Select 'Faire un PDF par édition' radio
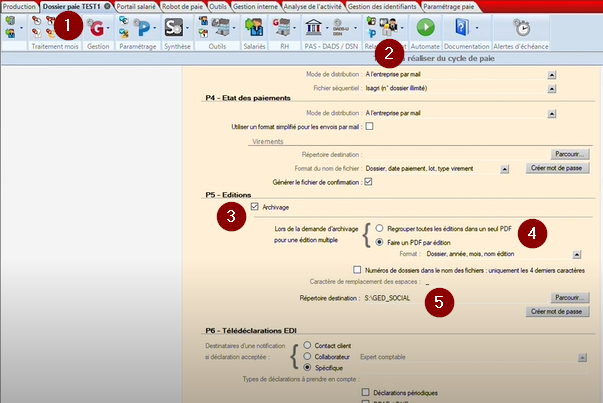This screenshot has height=403, width=603. pyautogui.click(x=379, y=242)
